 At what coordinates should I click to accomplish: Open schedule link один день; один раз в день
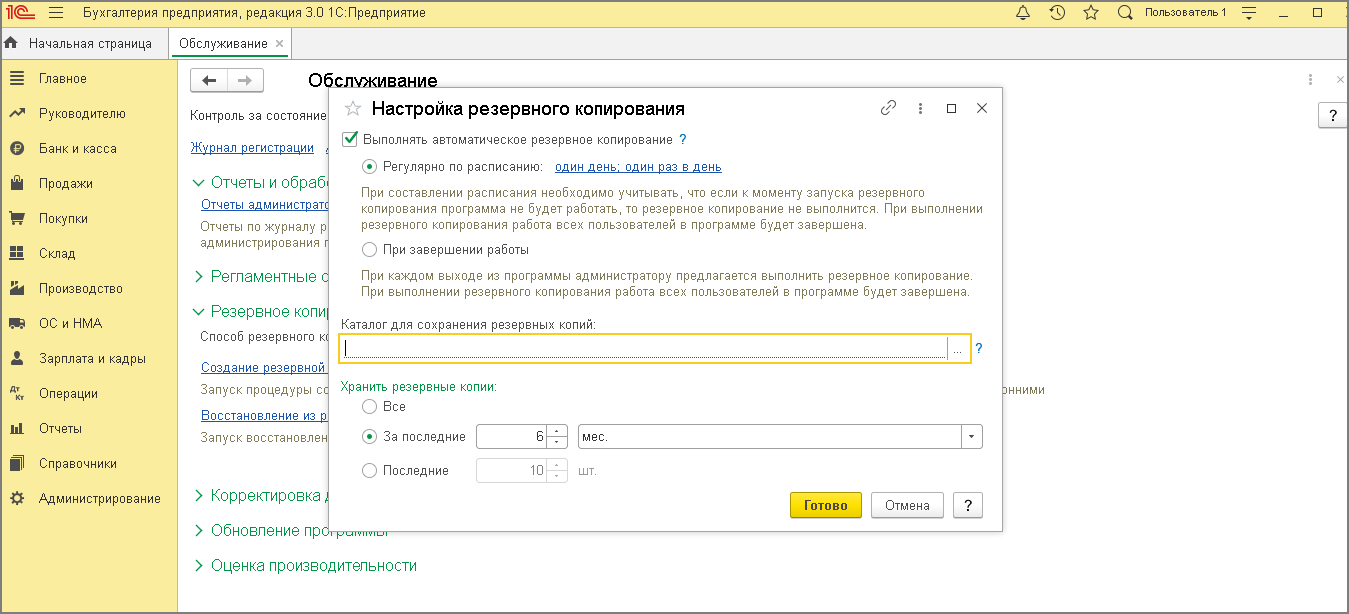coord(638,167)
